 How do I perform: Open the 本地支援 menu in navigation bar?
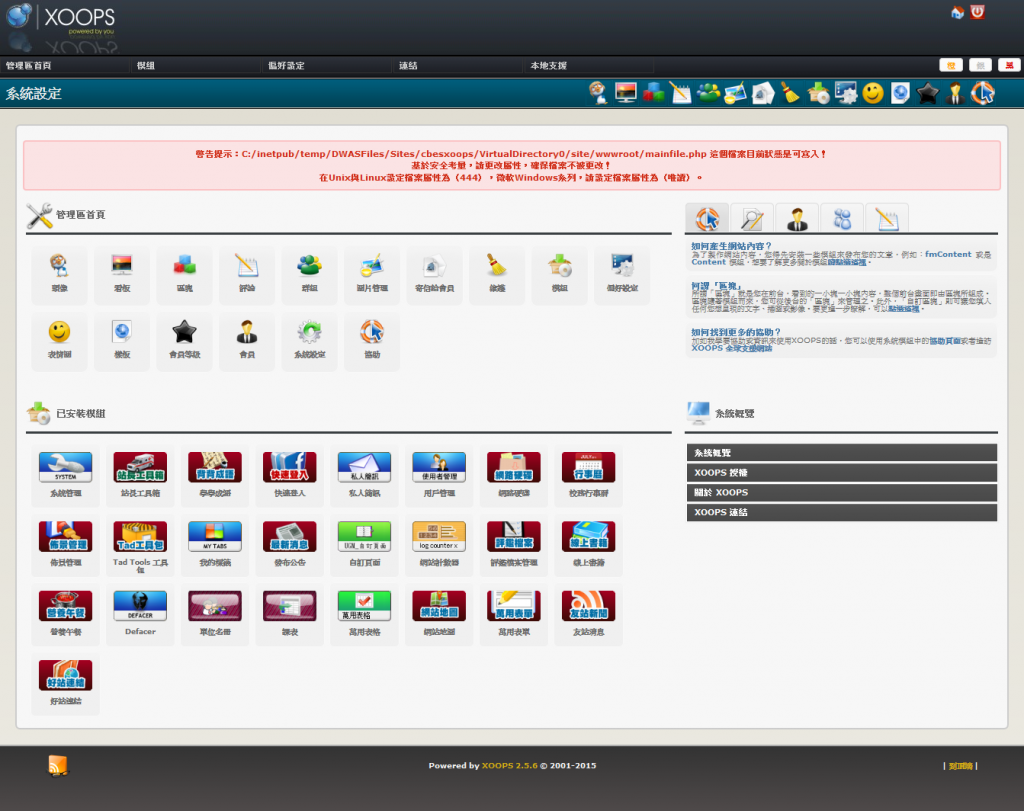[548, 66]
